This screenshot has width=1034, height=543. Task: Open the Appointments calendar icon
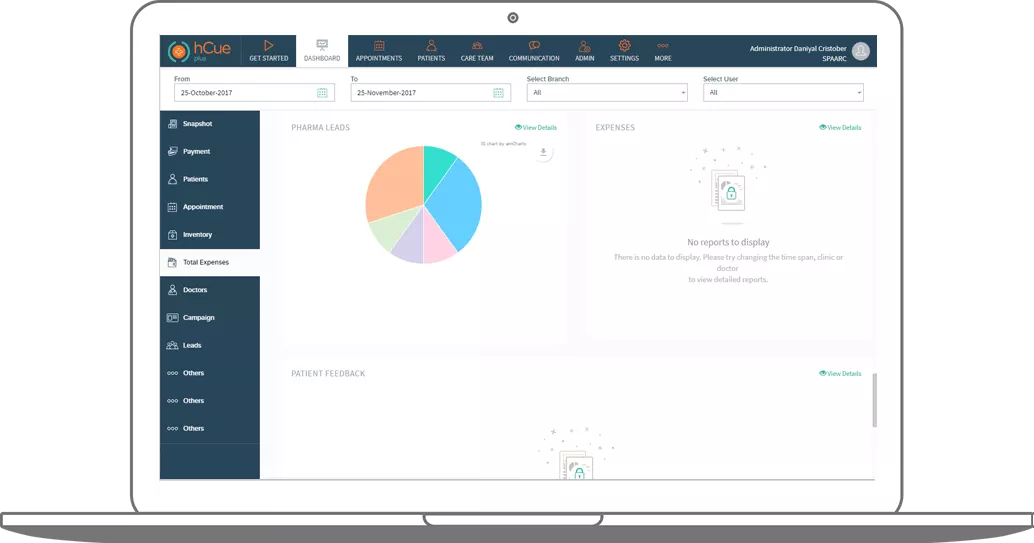point(379,46)
